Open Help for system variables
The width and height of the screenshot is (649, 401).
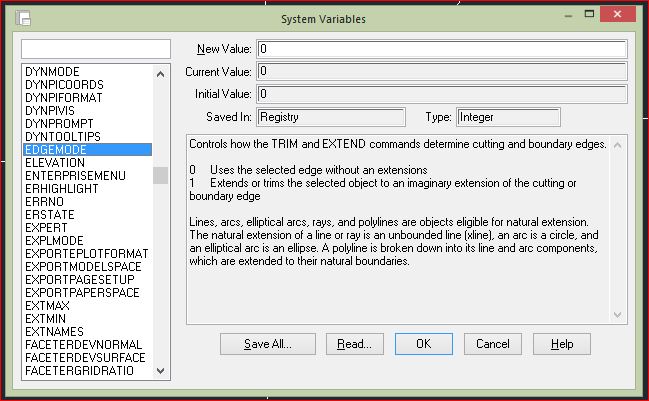pos(562,344)
